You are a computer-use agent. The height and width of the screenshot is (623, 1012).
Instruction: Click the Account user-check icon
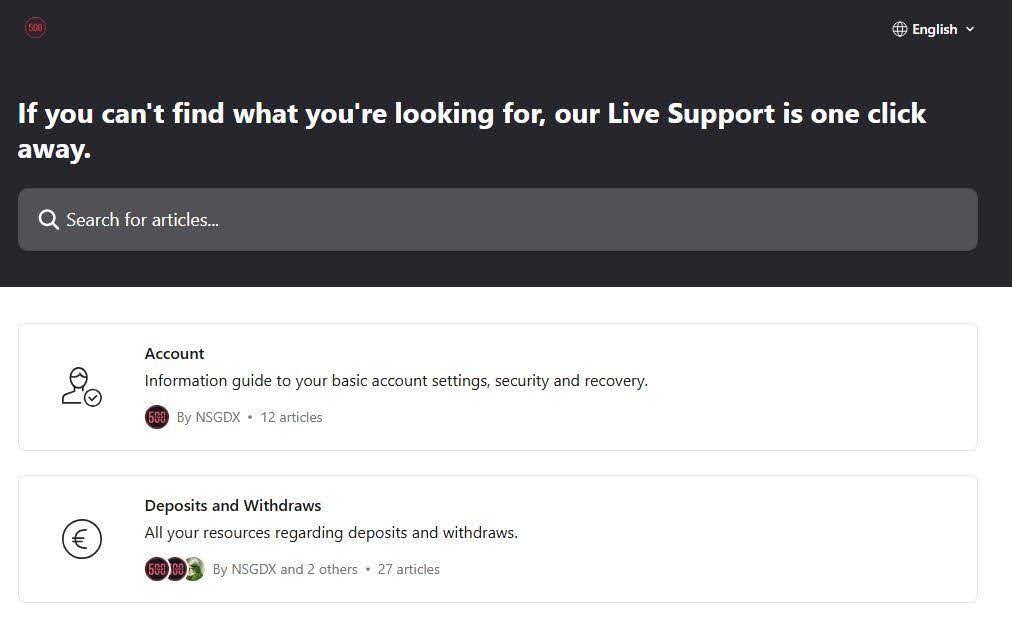(81, 387)
